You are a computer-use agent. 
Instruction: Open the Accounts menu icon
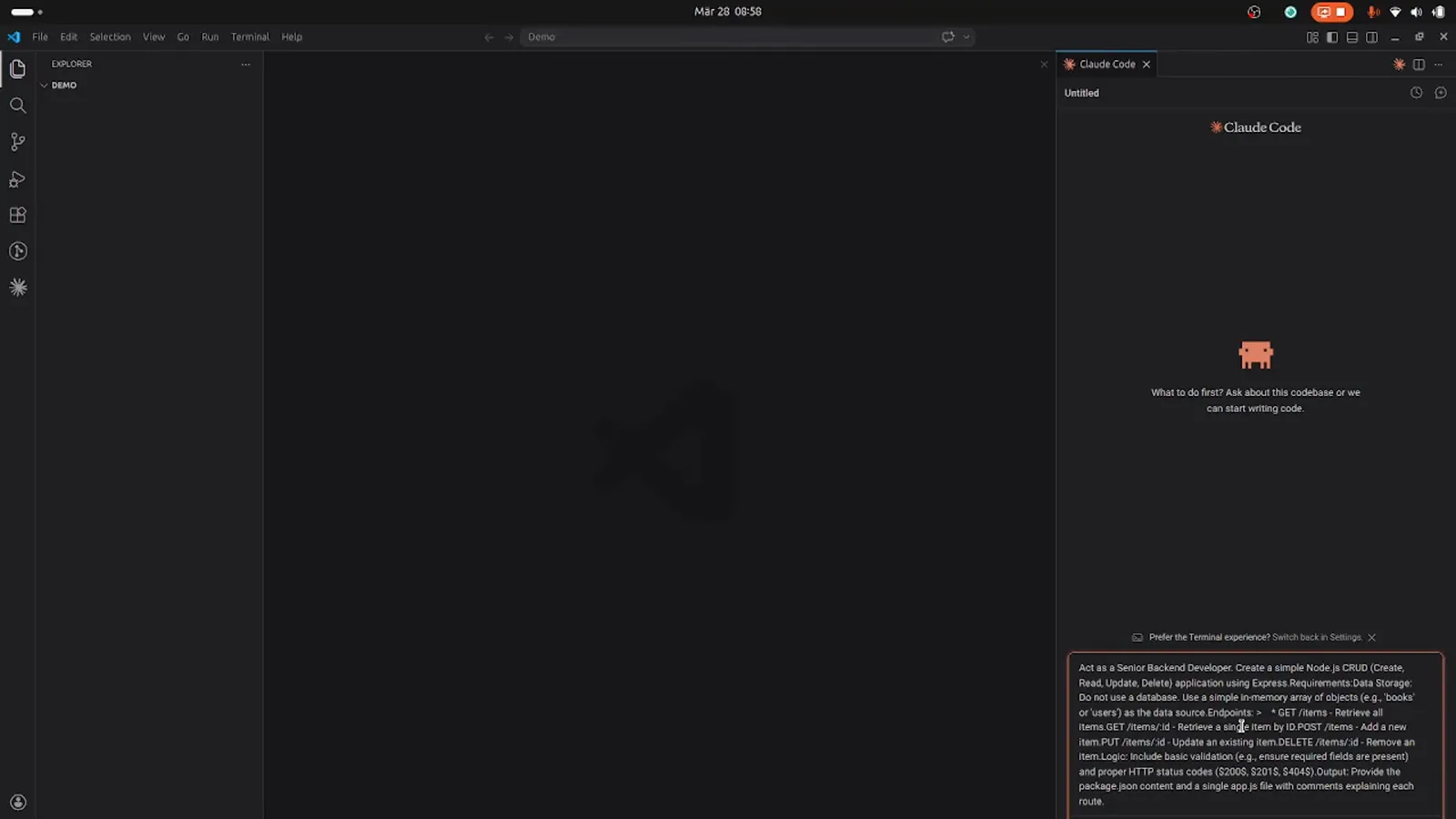pyautogui.click(x=17, y=803)
